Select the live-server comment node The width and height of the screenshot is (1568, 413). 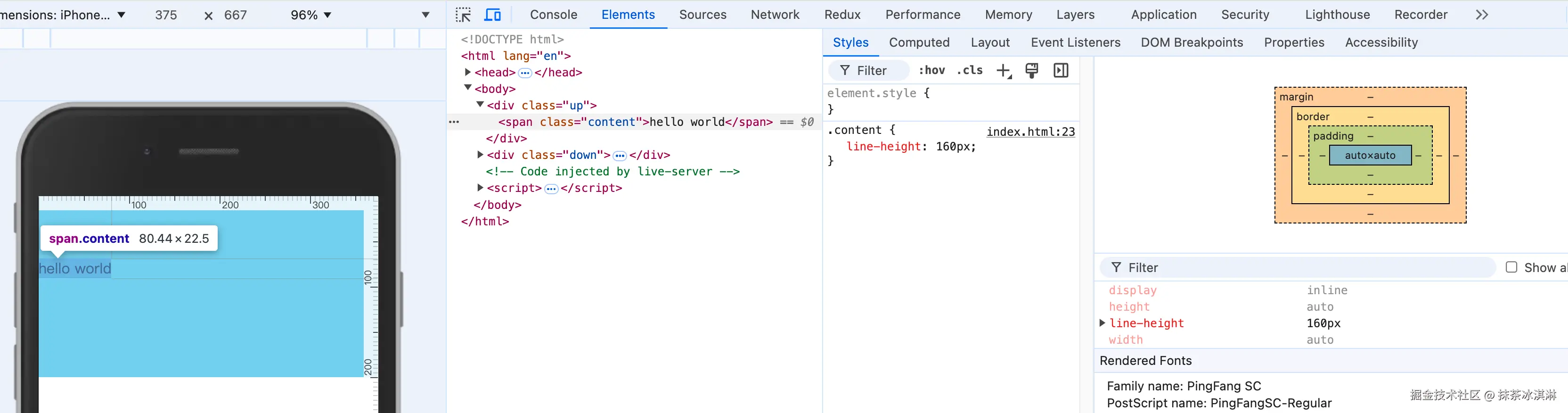[x=612, y=172]
